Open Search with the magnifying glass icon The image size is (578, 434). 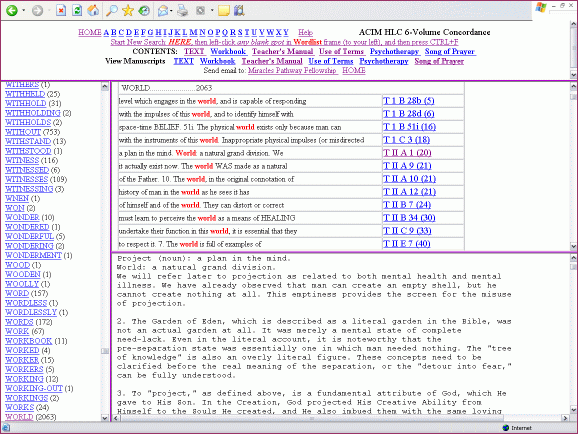click(111, 11)
